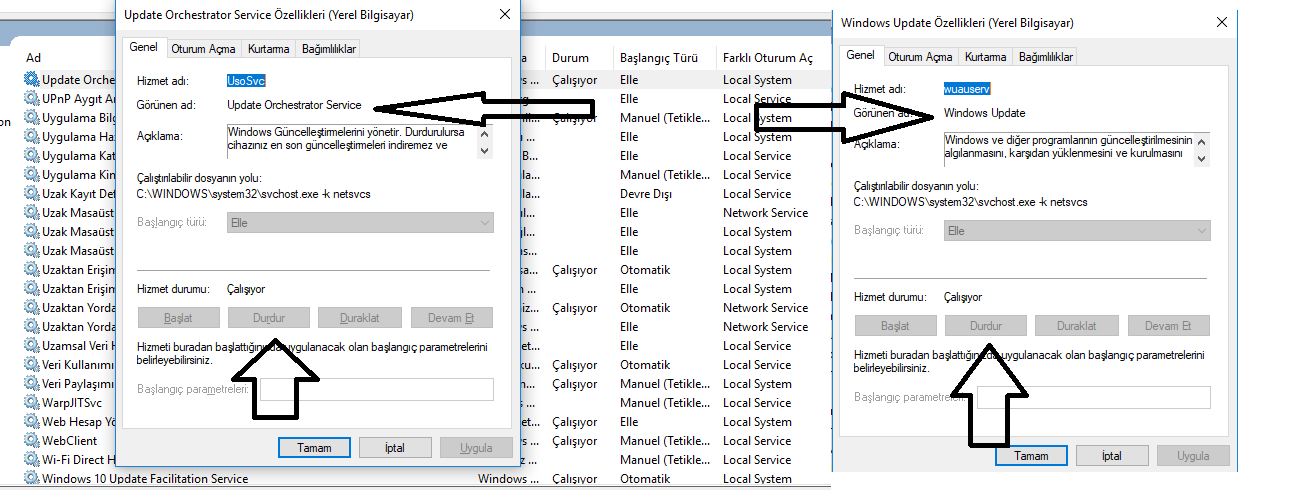Screen dimensions: 1312x490
Task: Open Oturum Açma tab in Update Orchestrator properties
Action: tap(203, 49)
